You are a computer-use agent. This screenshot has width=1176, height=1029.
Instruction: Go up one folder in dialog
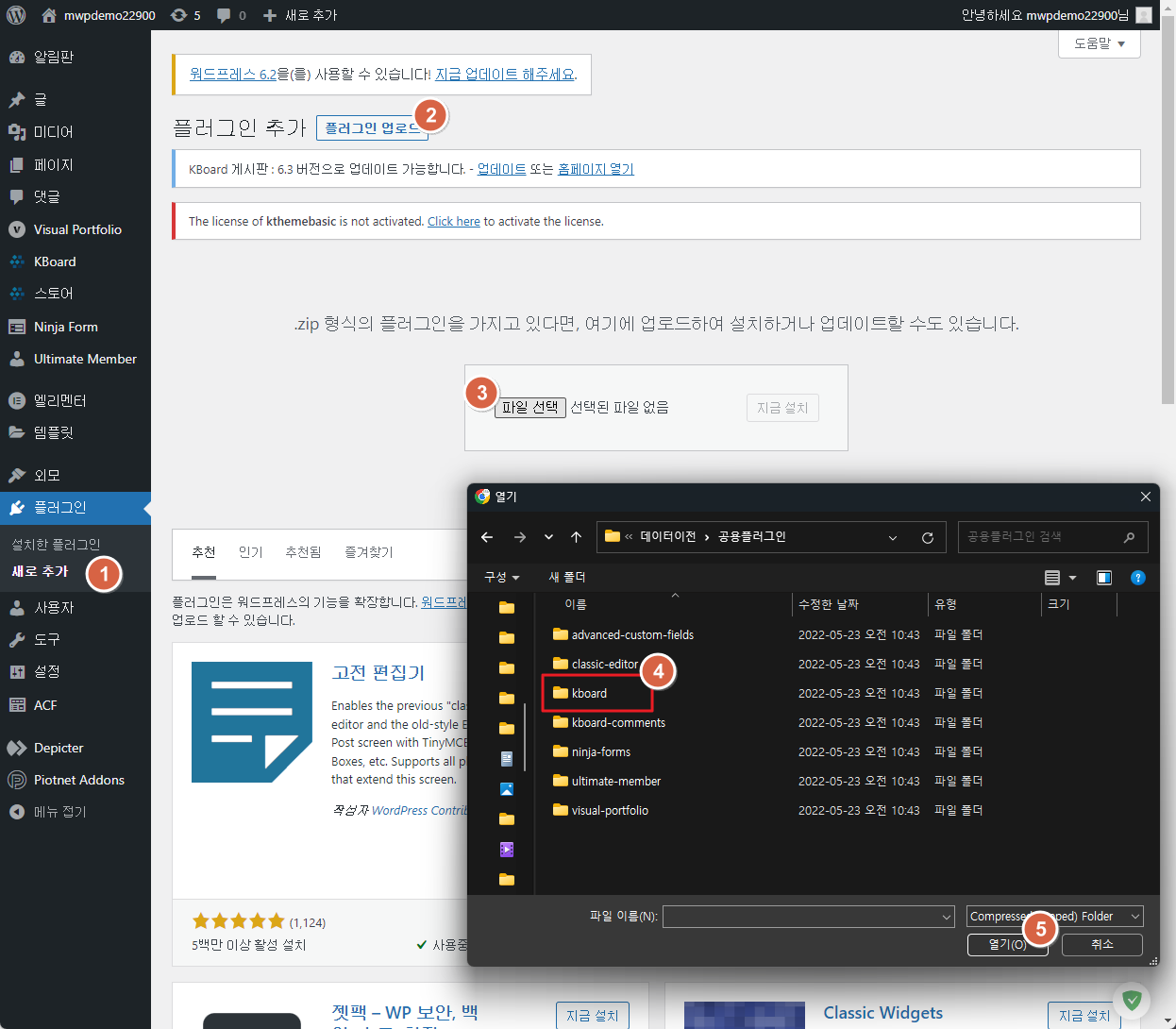[576, 537]
